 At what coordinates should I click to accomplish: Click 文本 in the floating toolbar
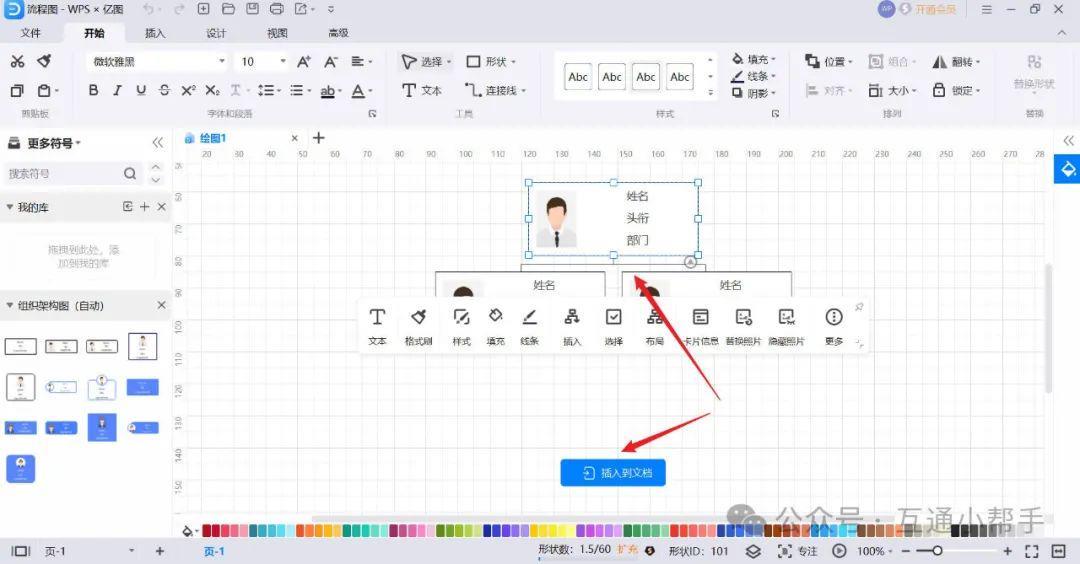click(x=377, y=326)
